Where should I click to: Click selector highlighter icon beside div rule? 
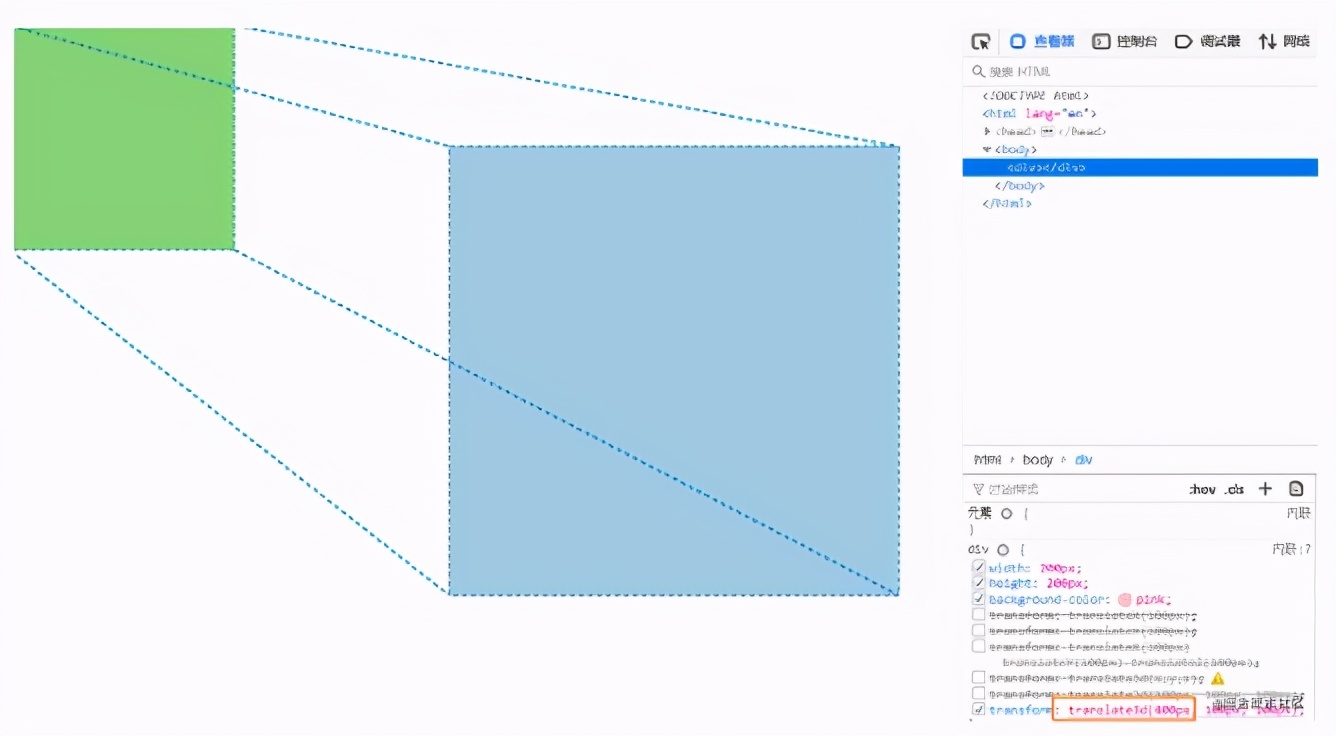(1002, 549)
